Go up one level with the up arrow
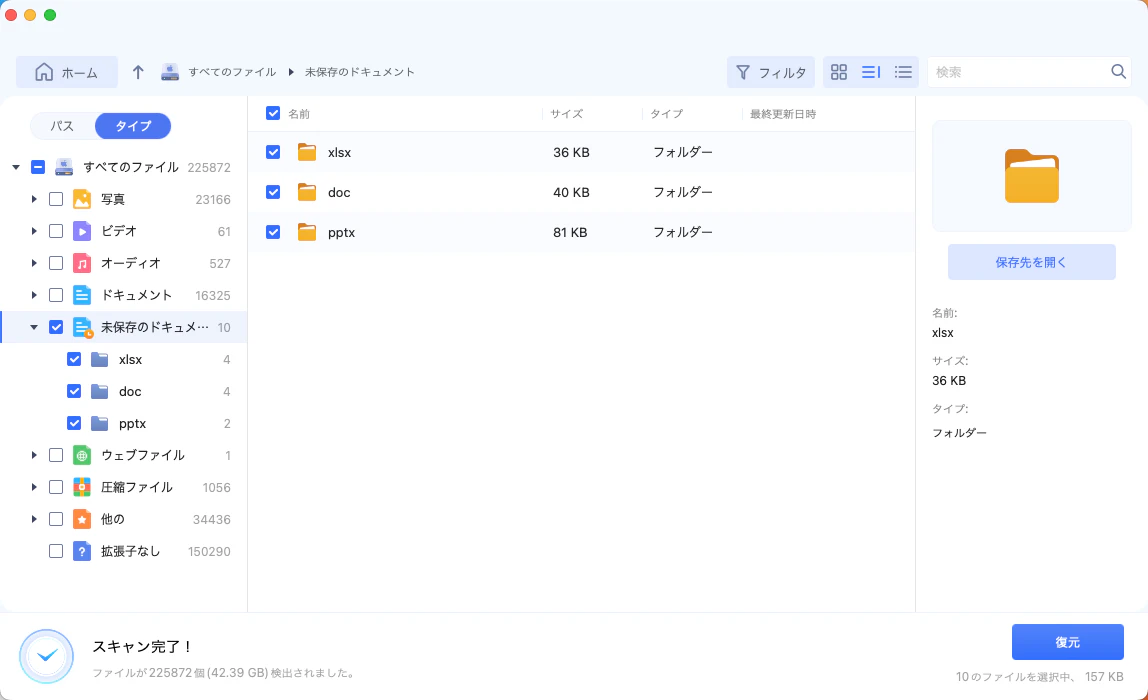This screenshot has width=1148, height=700. click(x=138, y=72)
